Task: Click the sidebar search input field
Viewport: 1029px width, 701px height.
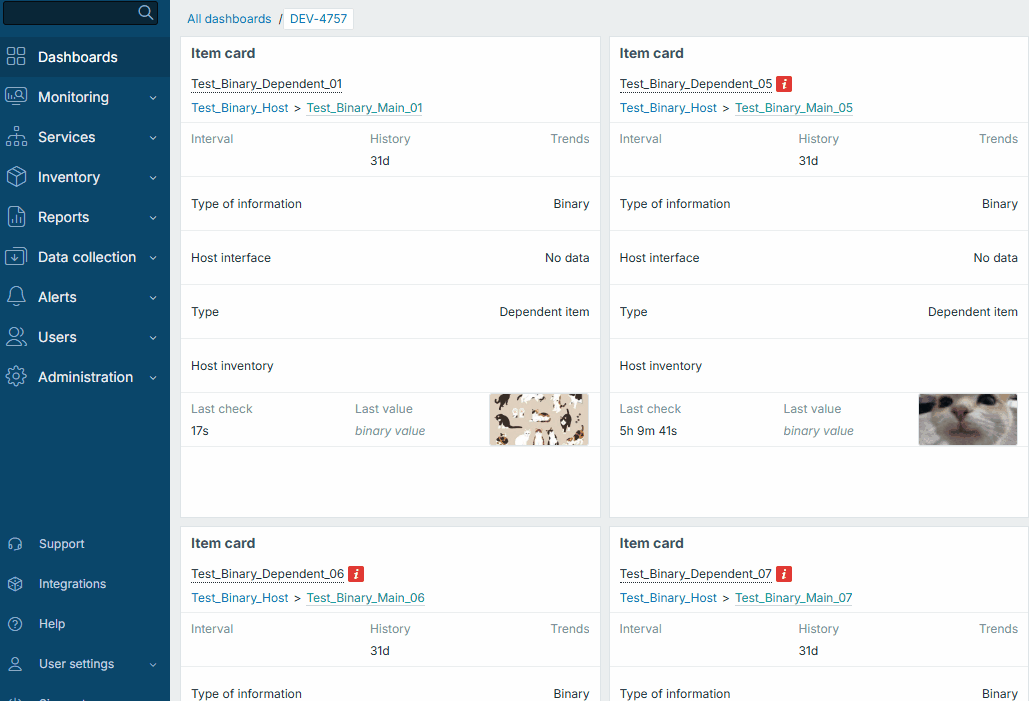Action: pyautogui.click(x=68, y=12)
